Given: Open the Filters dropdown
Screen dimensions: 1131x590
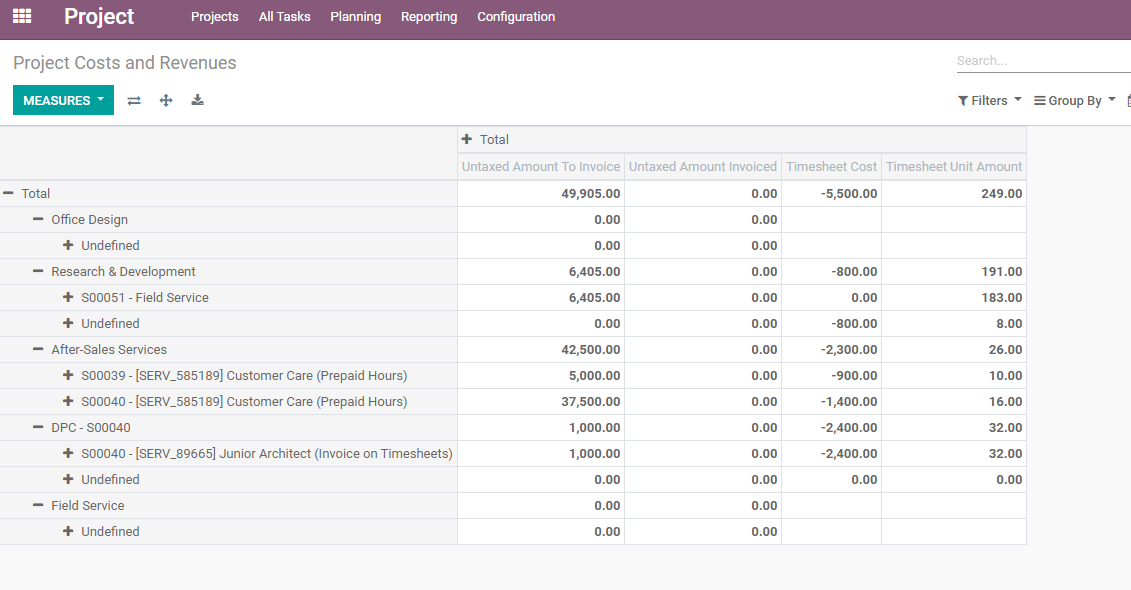Looking at the screenshot, I should pos(990,100).
